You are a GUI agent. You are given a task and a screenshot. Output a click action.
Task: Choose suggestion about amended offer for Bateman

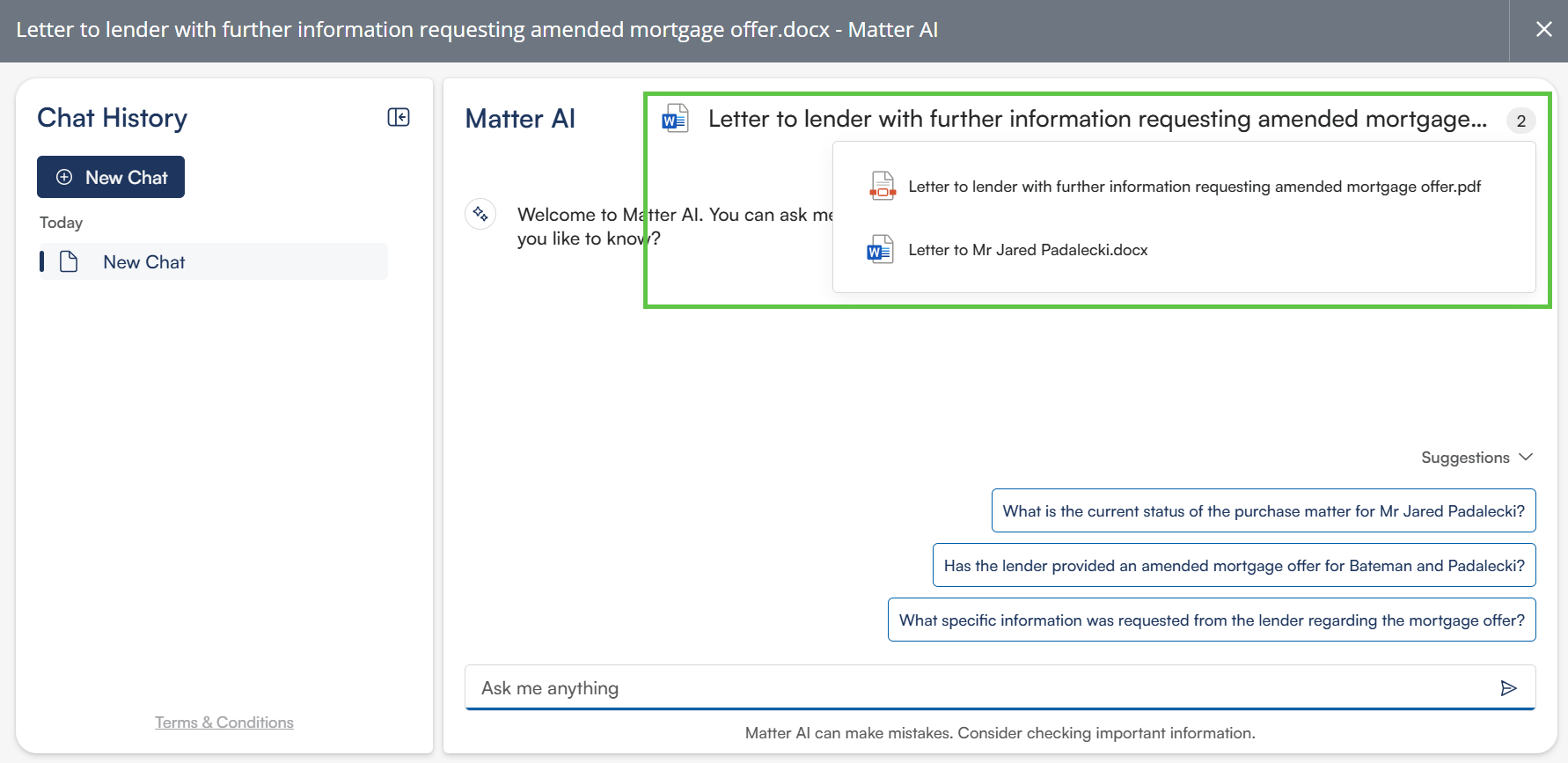click(x=1234, y=566)
